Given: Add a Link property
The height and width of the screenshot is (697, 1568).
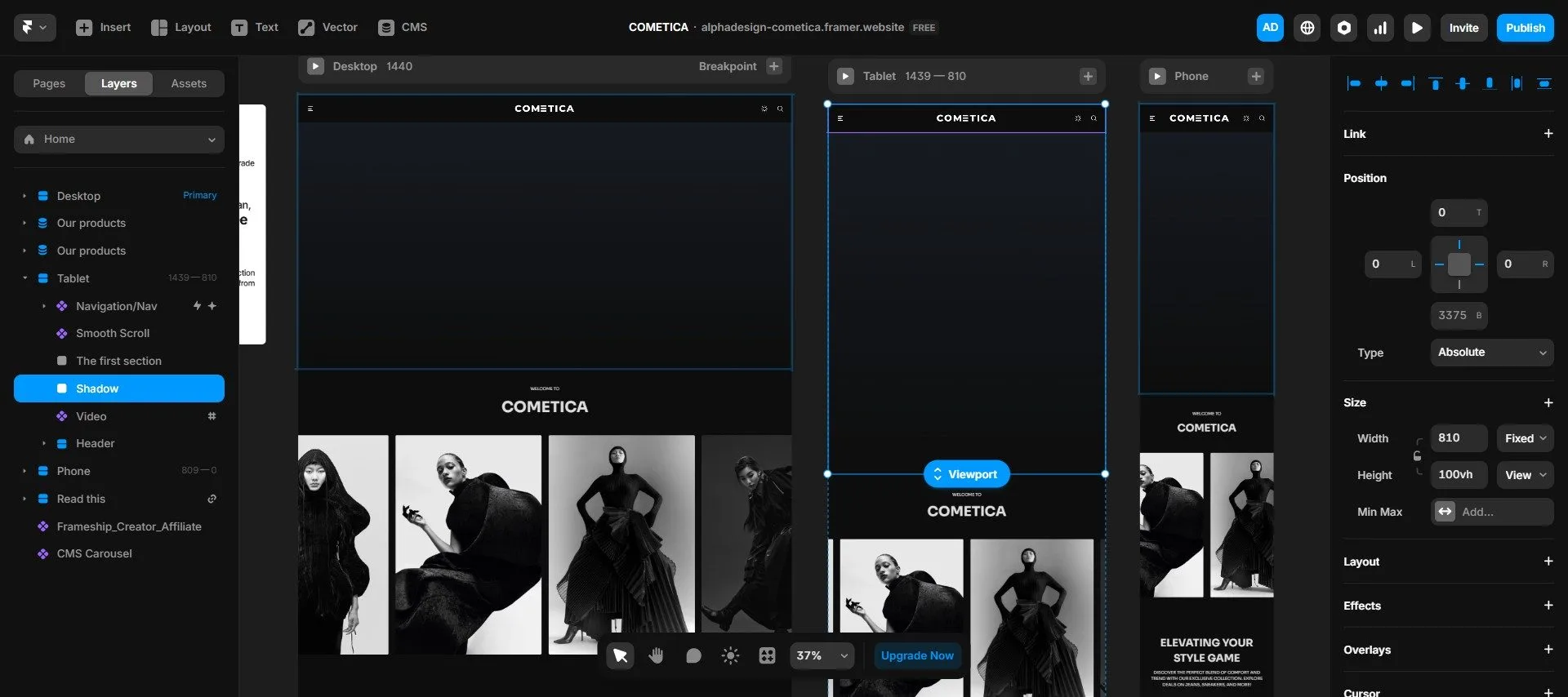Looking at the screenshot, I should tap(1548, 133).
